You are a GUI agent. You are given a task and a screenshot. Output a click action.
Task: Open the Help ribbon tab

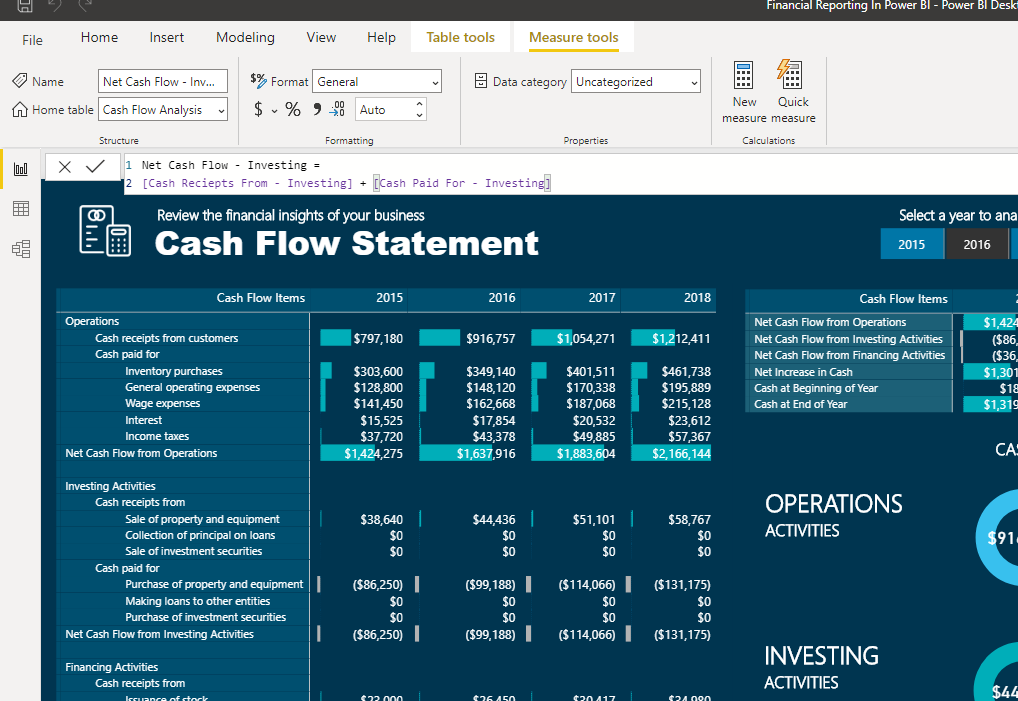coord(381,38)
